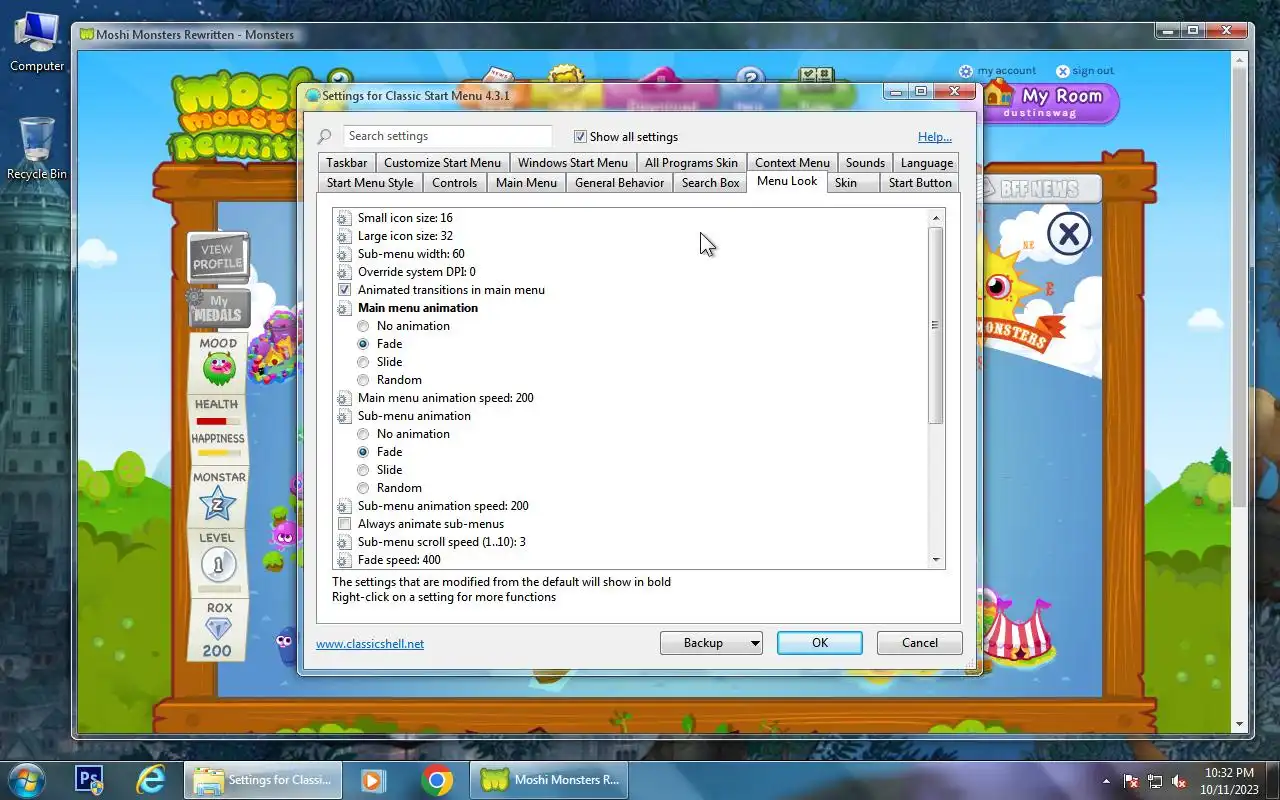Switch to the Start Menu Style tab
Screen dimensions: 1280x800
tap(370, 183)
